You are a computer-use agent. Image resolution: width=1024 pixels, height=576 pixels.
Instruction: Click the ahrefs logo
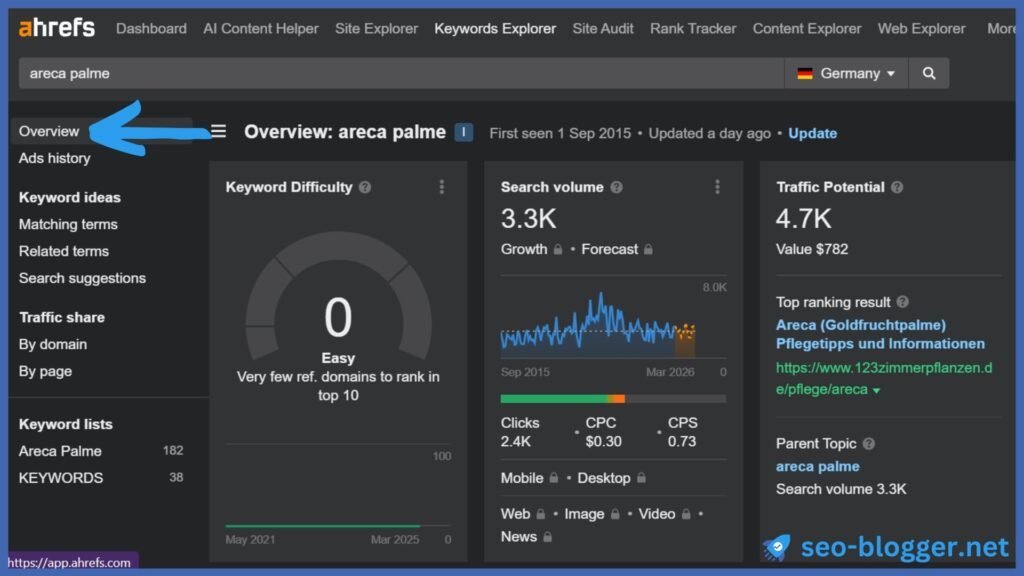click(57, 28)
